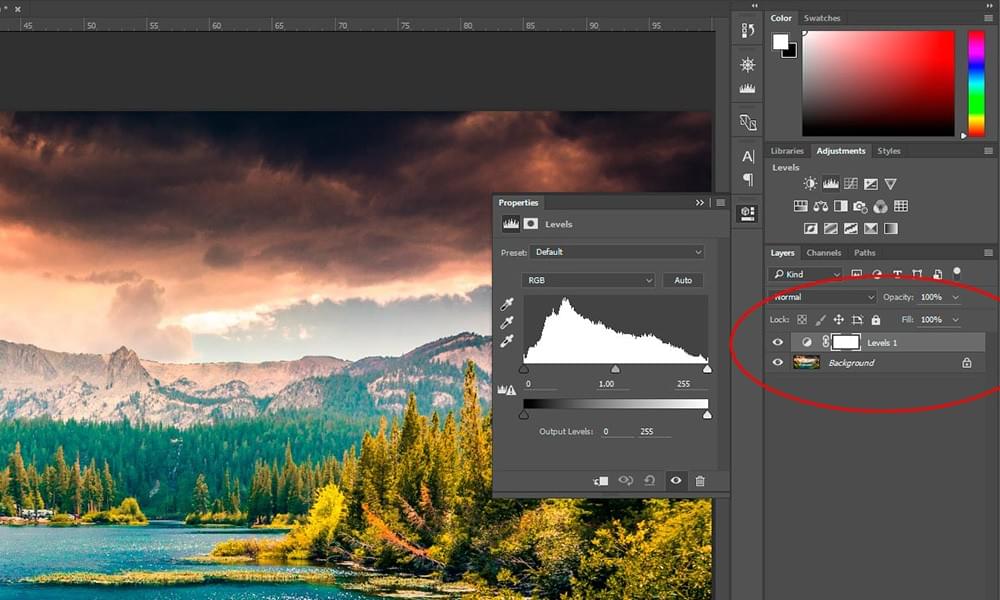Toggle visibility of the Levels 1 layer
This screenshot has width=1000, height=600.
tap(778, 342)
